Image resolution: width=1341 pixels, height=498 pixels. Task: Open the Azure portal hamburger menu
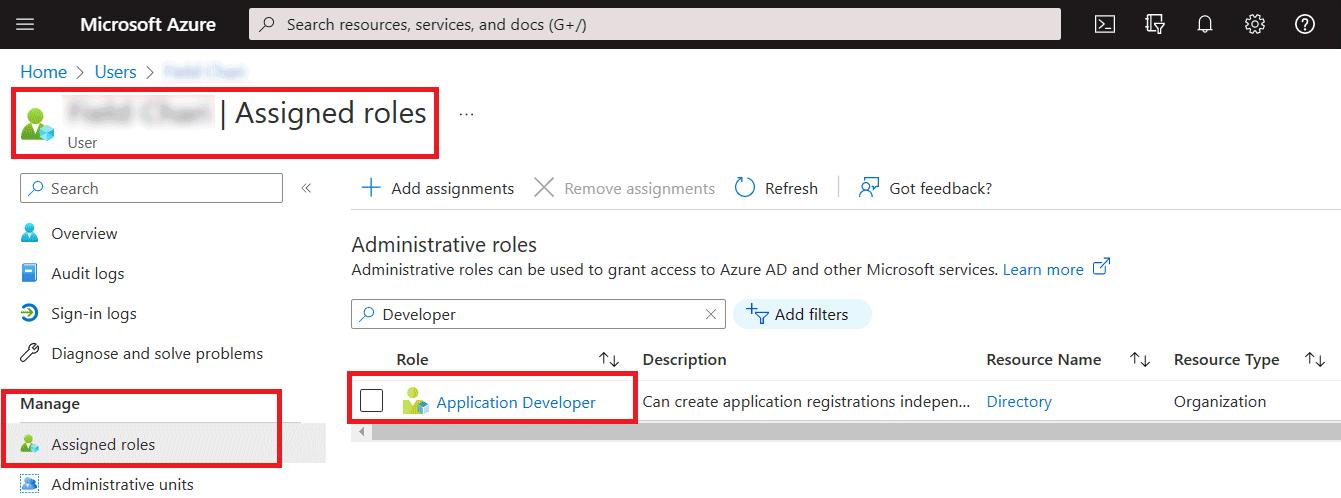[x=26, y=24]
